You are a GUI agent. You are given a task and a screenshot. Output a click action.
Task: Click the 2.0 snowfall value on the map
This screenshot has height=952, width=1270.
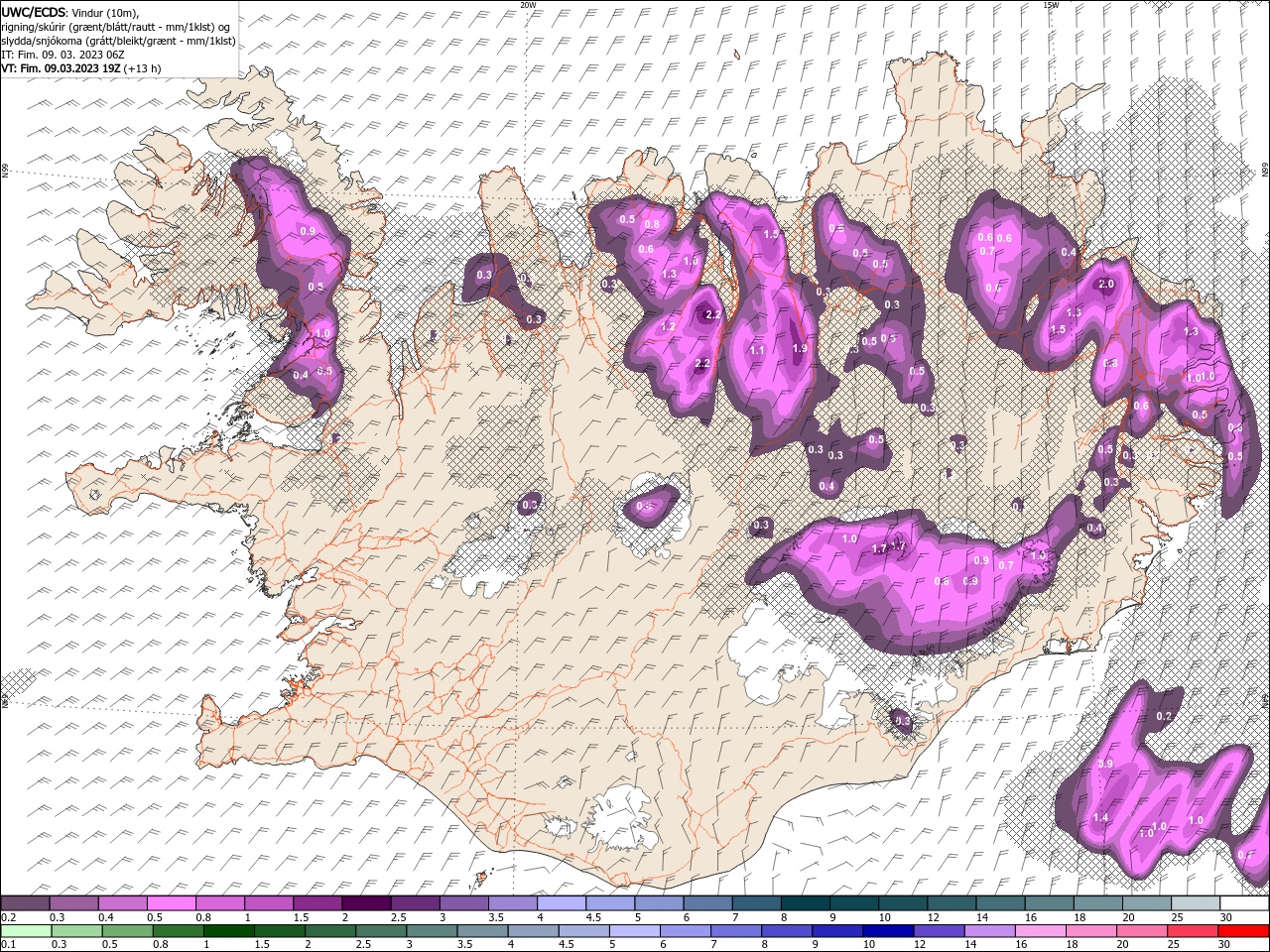(1107, 284)
